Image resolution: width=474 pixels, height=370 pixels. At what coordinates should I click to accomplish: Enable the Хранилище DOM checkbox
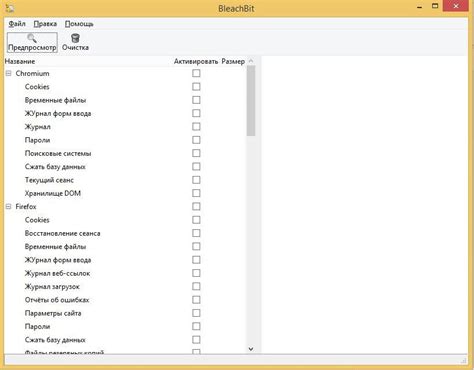pyautogui.click(x=196, y=193)
